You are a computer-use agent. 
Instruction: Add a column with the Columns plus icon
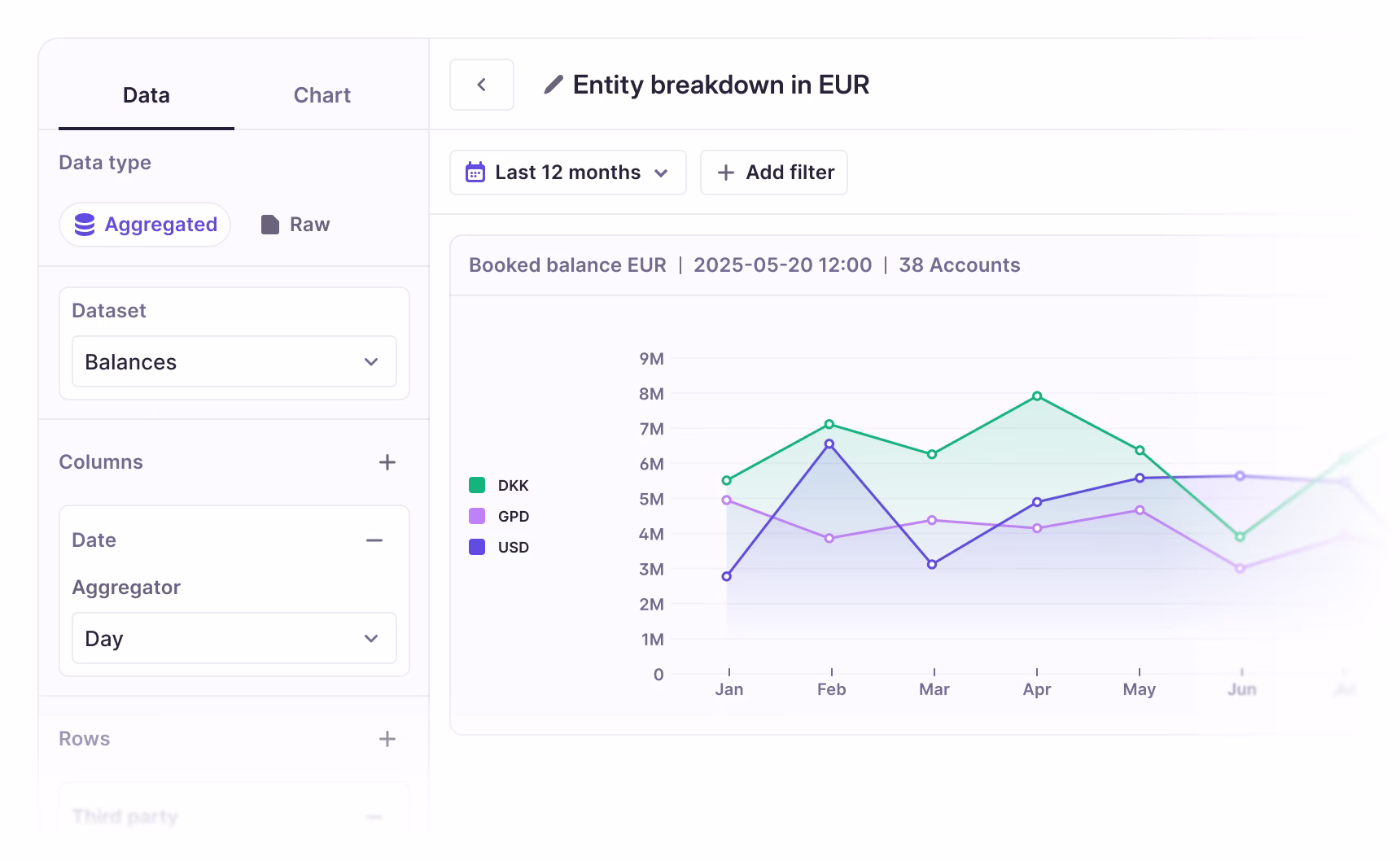(x=387, y=462)
